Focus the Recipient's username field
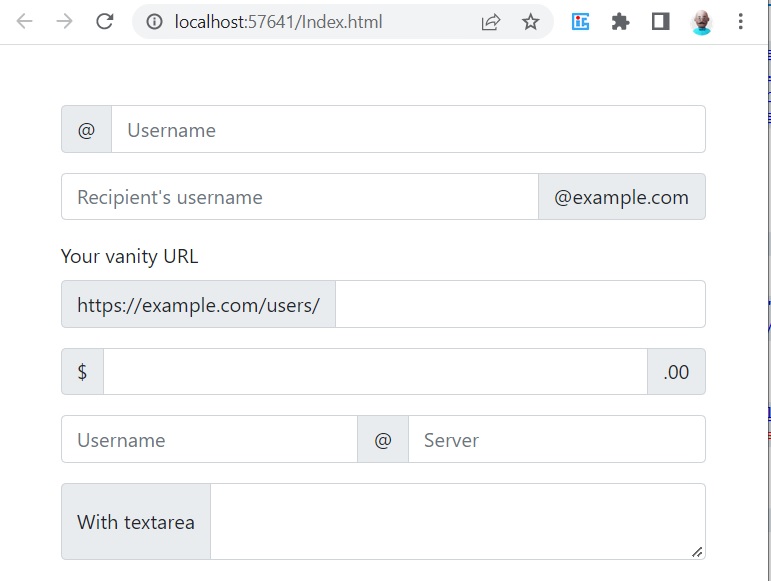The width and height of the screenshot is (771, 581). point(300,197)
